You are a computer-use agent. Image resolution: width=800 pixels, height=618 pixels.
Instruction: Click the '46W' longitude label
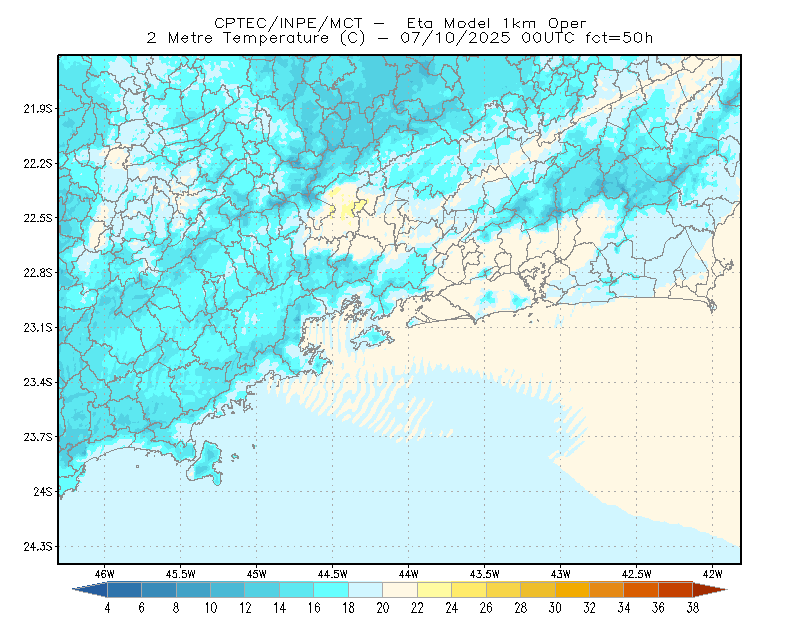tap(105, 574)
